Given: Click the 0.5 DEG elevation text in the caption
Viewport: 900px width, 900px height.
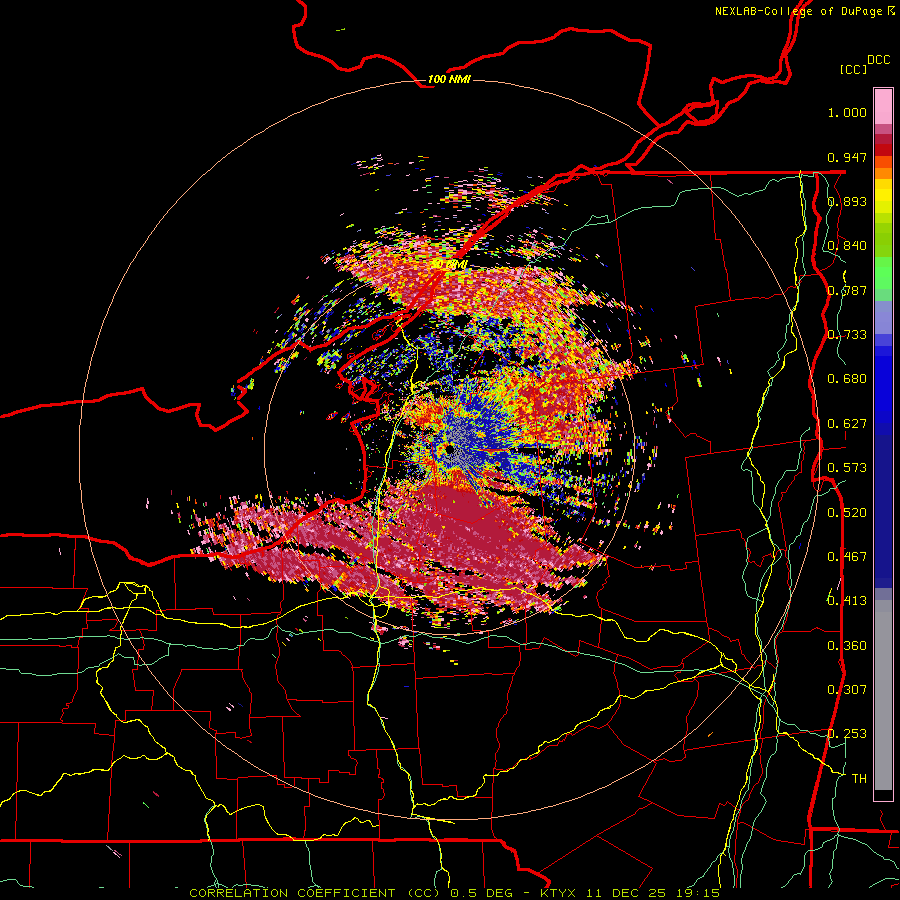Looking at the screenshot, I should pos(480,893).
